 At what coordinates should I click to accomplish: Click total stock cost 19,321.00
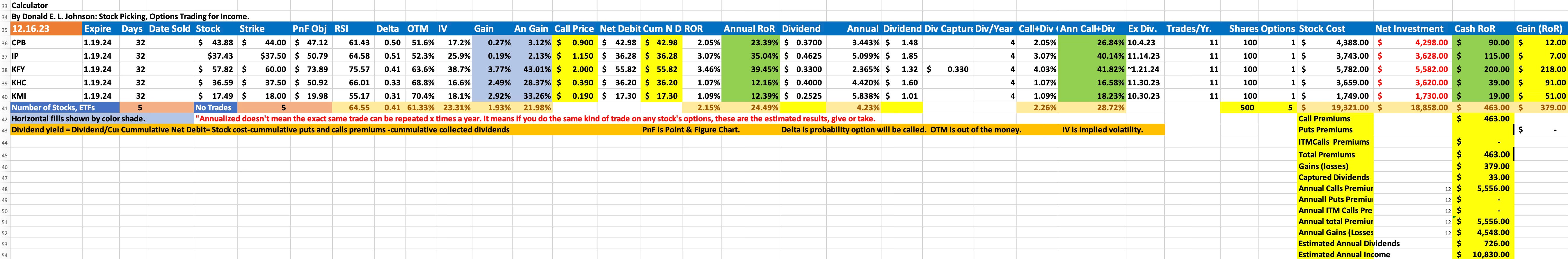[1335, 107]
